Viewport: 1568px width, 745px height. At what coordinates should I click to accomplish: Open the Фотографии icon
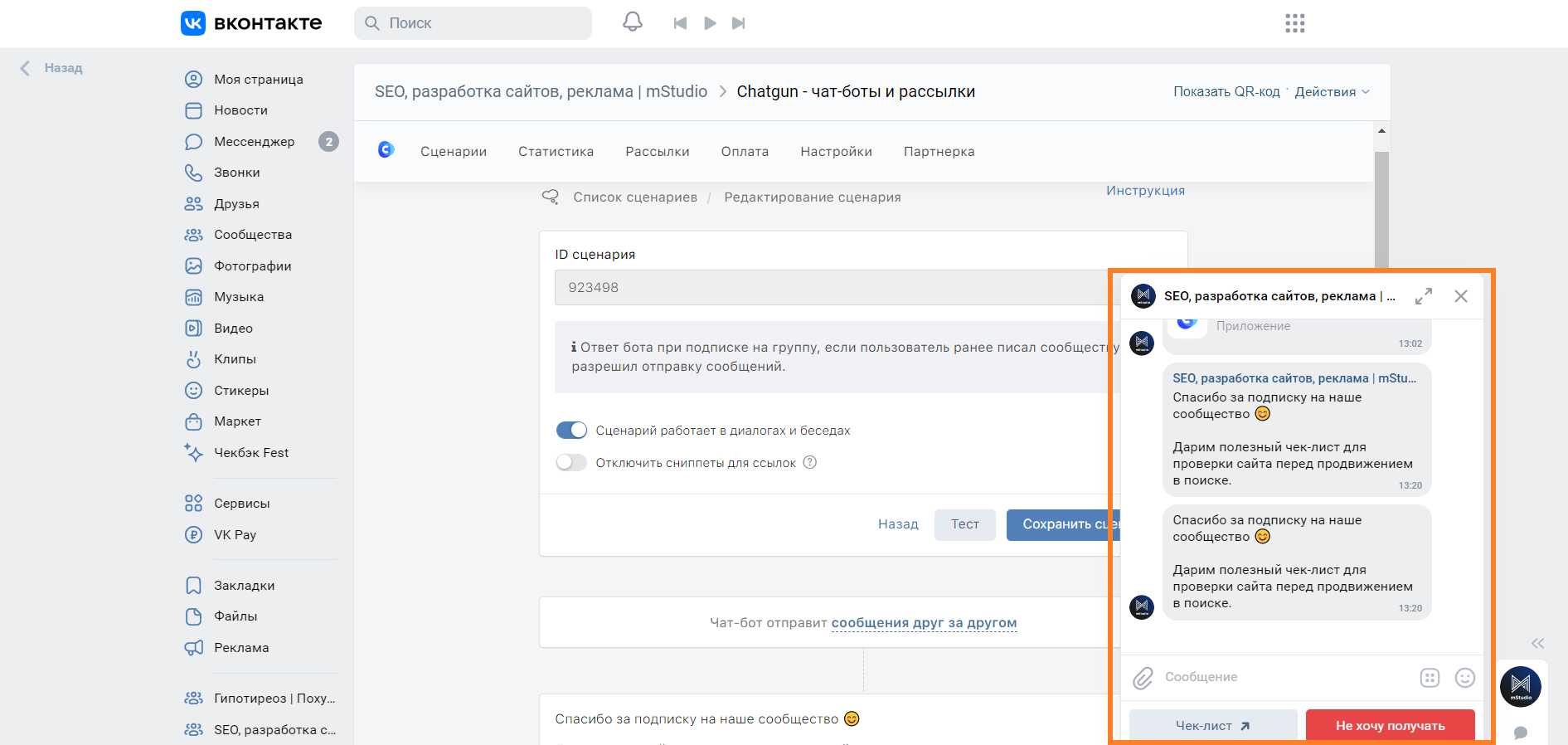tap(193, 266)
